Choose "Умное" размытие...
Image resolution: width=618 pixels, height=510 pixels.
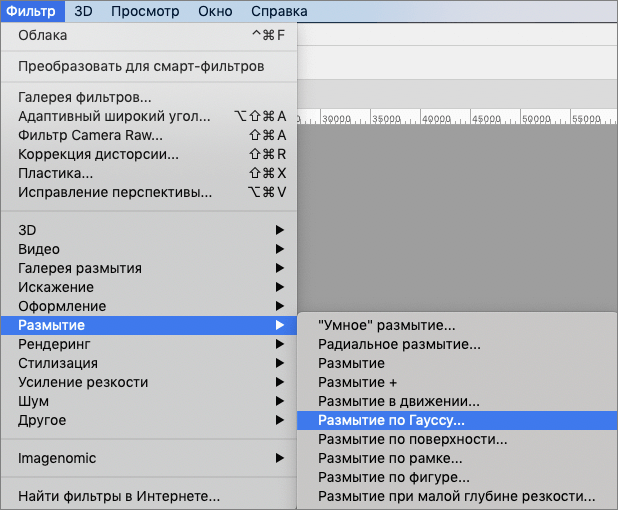457,325
